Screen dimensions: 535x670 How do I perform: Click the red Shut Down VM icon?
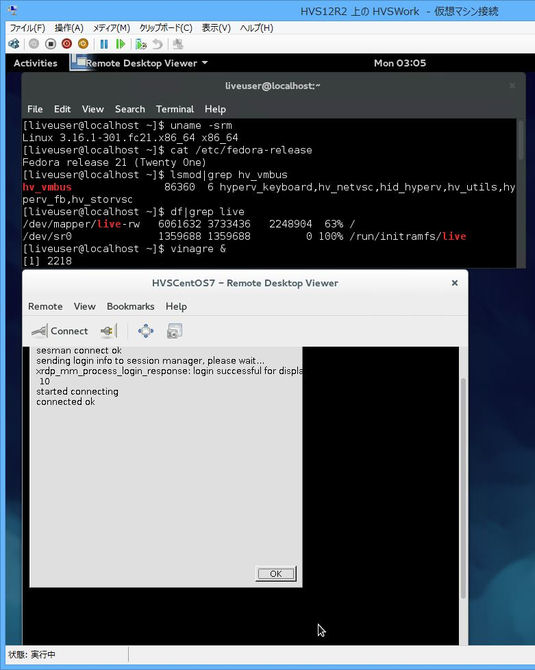point(67,44)
